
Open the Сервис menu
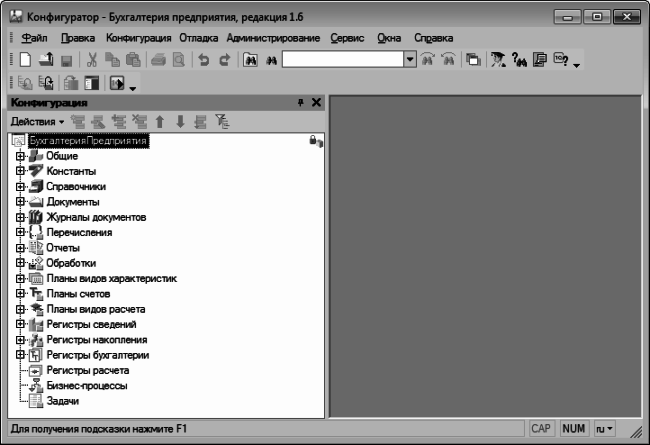pyautogui.click(x=347, y=38)
